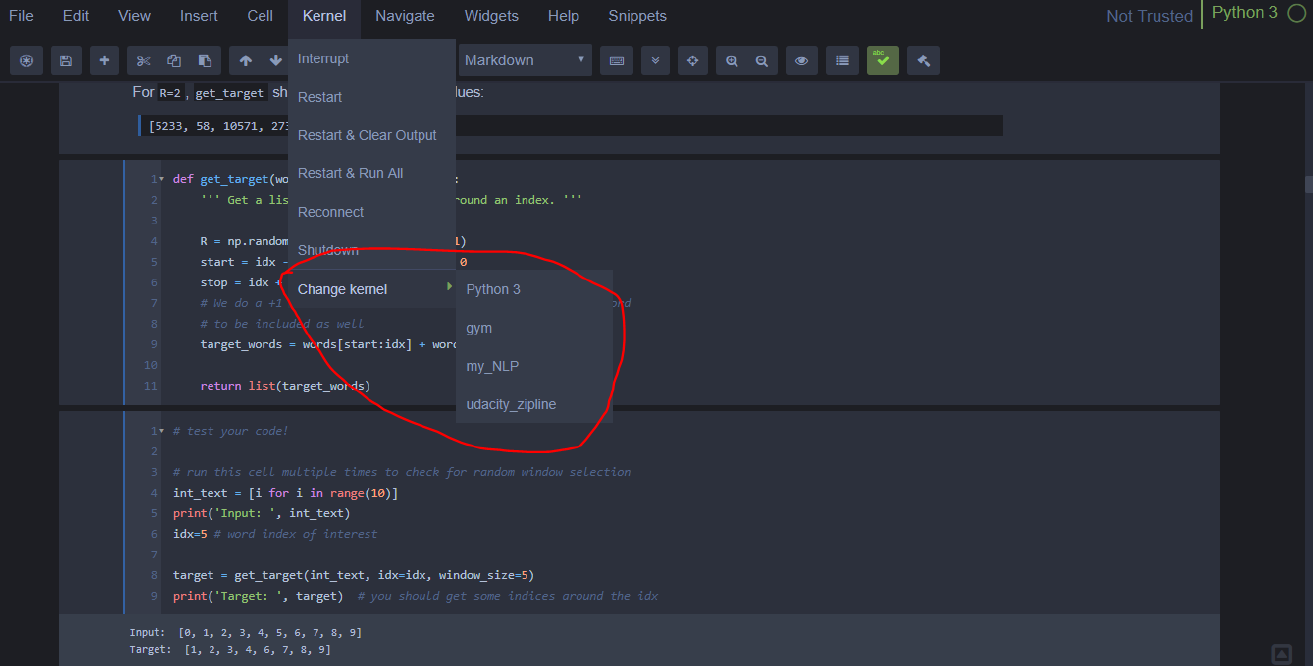
Task: Open the Navigate menu
Action: coord(405,16)
